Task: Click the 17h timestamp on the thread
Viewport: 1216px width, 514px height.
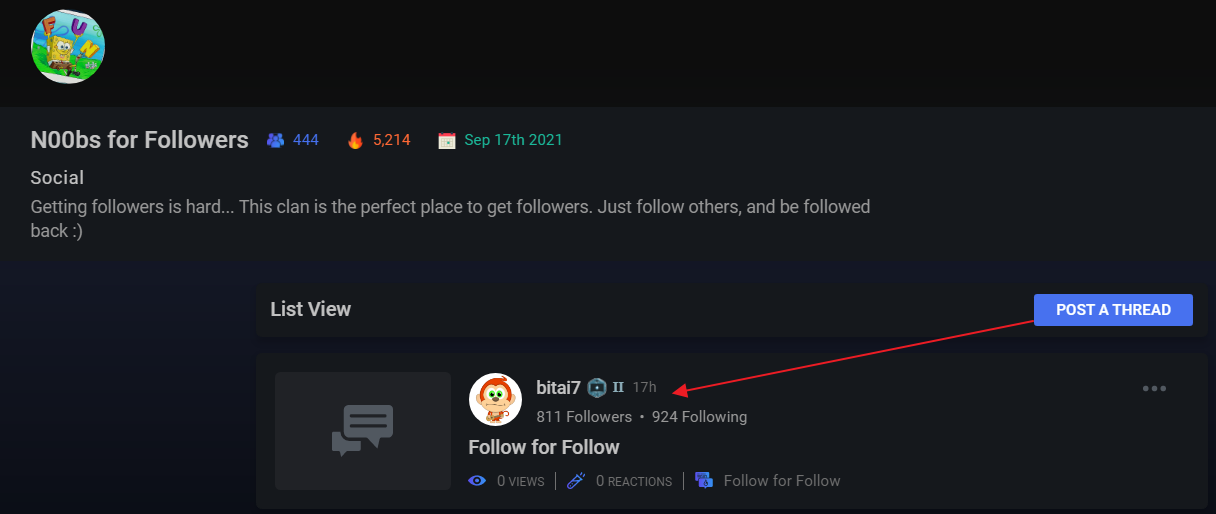Action: tap(644, 387)
